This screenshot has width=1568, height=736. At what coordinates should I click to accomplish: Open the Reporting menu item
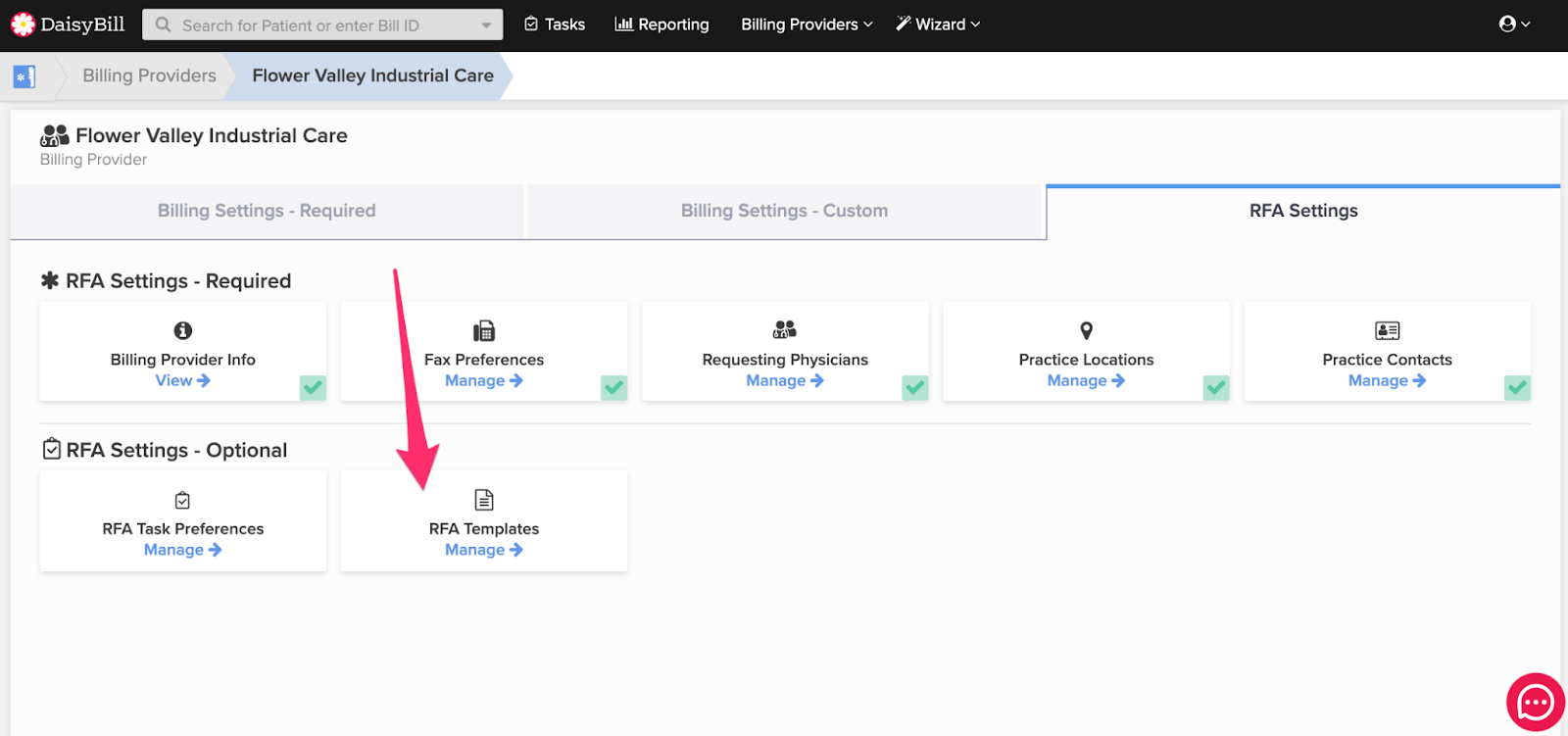(661, 25)
